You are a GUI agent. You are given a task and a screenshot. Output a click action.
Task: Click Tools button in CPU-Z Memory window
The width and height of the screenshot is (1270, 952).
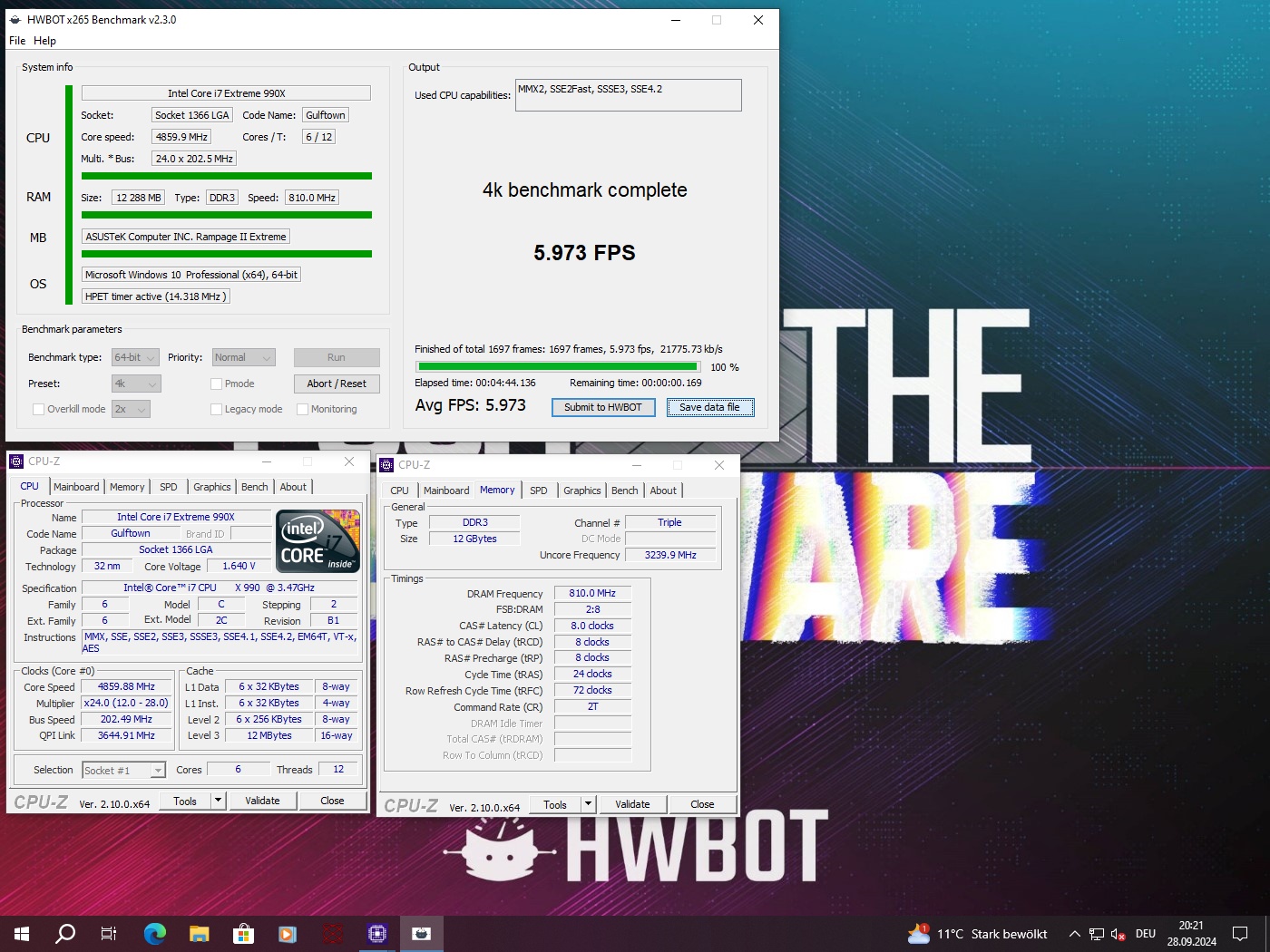point(555,804)
